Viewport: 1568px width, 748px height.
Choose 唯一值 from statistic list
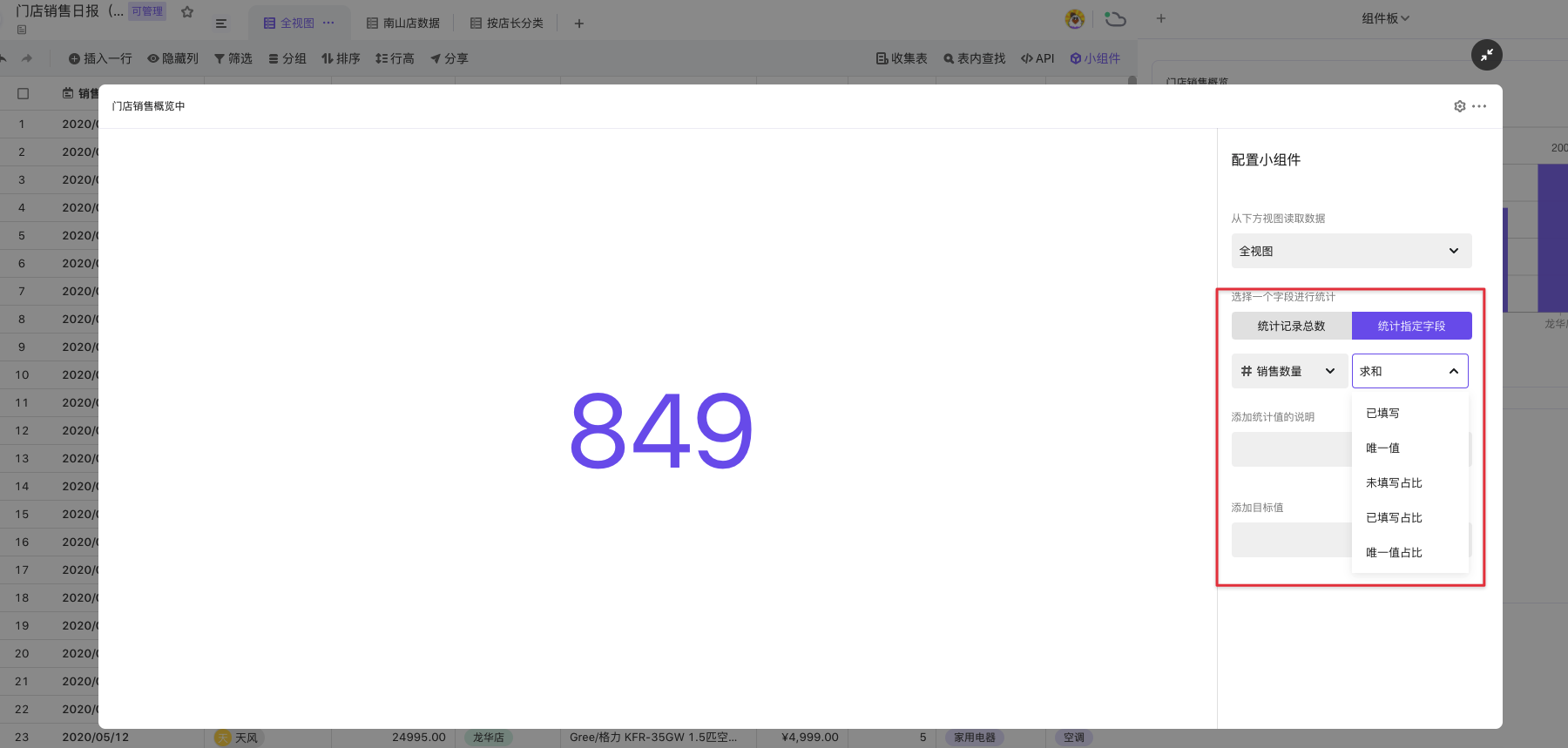tap(1409, 448)
